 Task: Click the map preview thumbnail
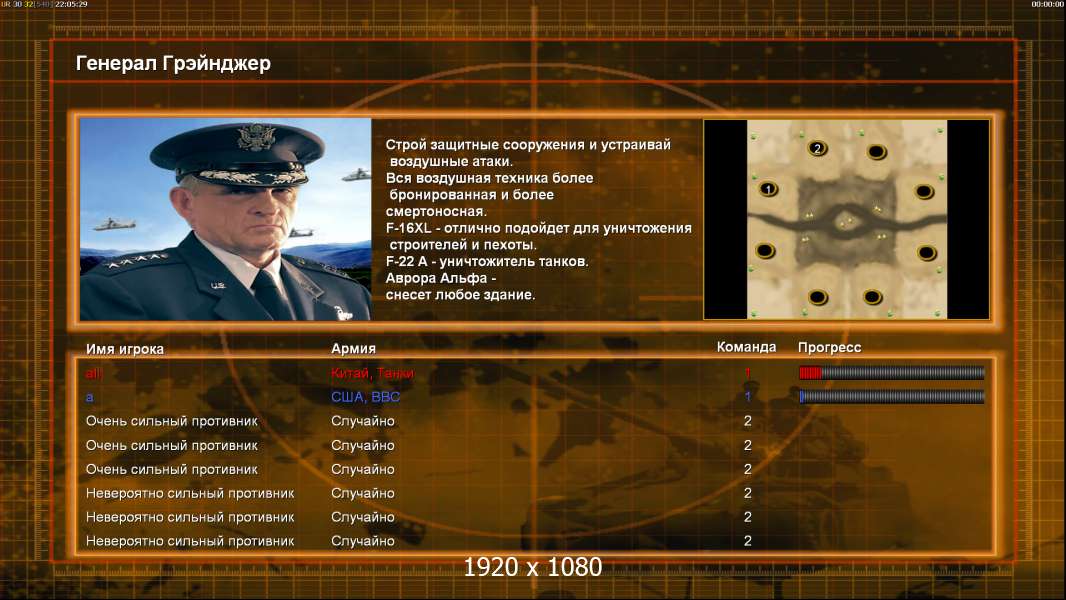click(x=846, y=219)
